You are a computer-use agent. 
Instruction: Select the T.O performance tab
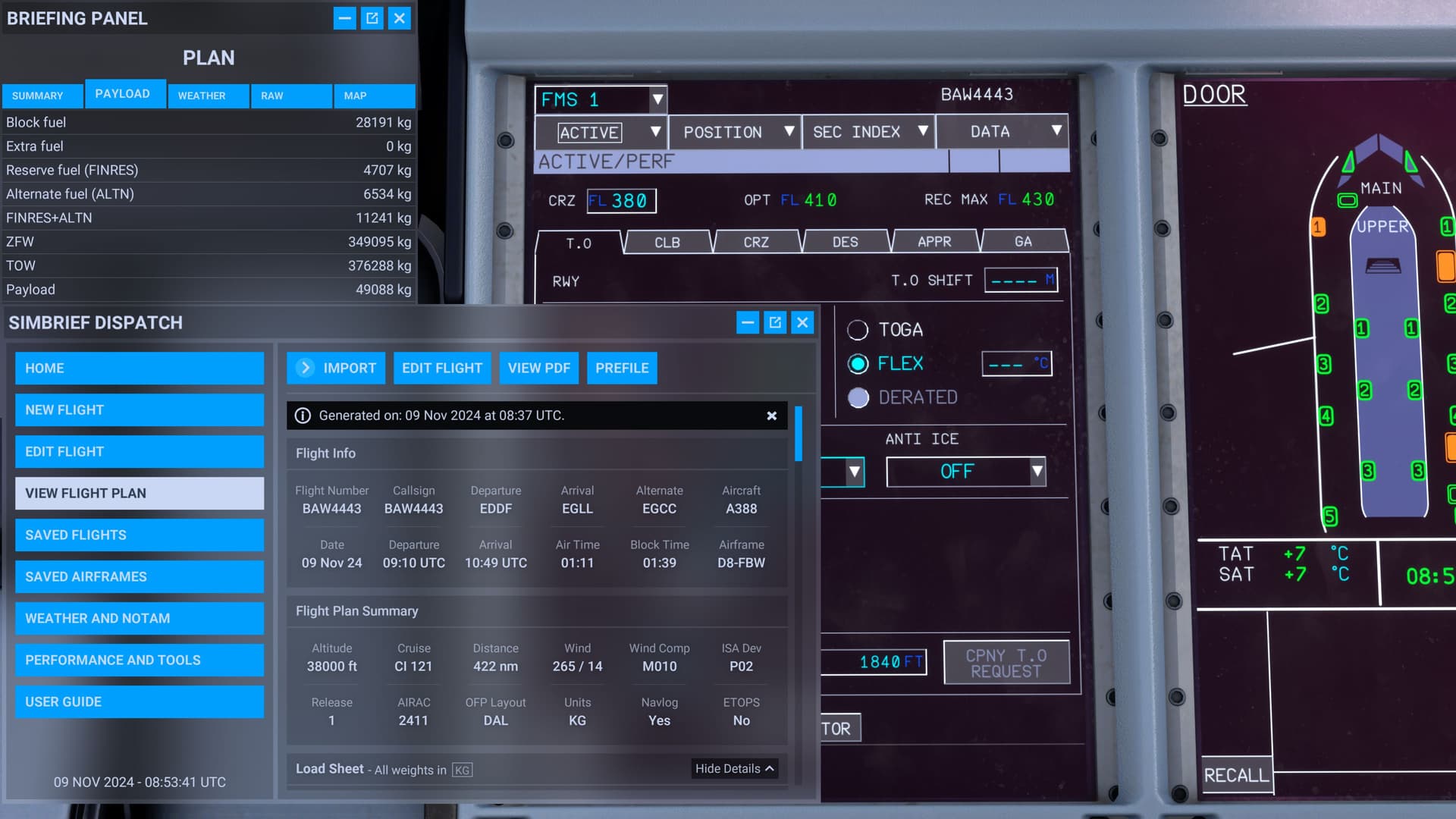(579, 243)
